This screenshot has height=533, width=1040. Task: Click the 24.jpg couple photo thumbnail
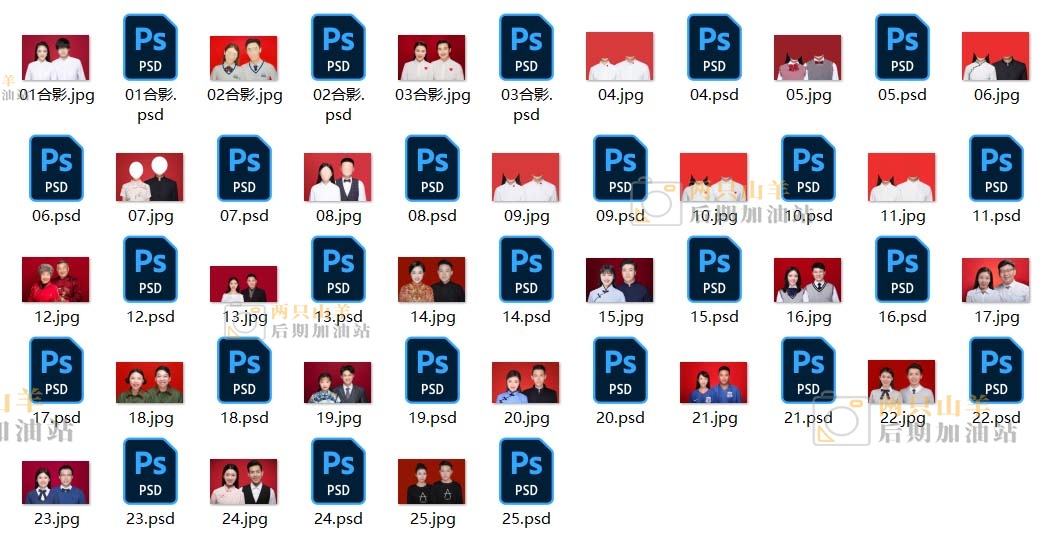244,482
